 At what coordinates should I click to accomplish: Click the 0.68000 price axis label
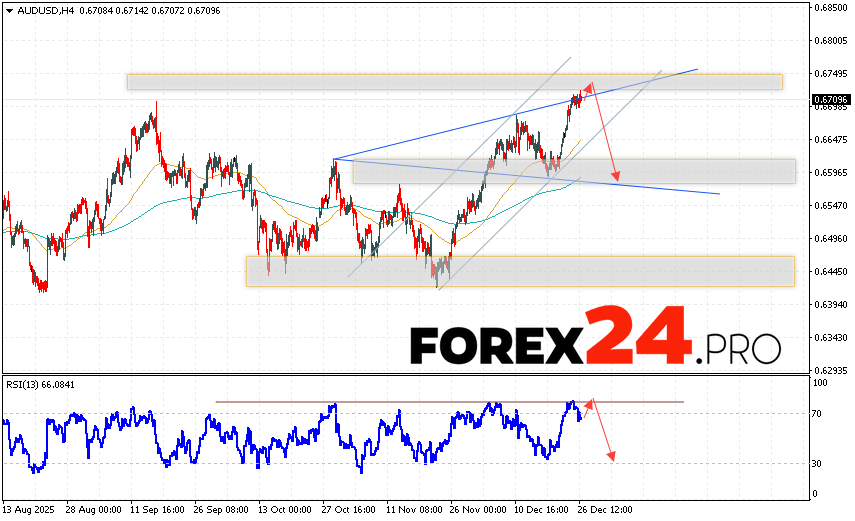[831, 40]
